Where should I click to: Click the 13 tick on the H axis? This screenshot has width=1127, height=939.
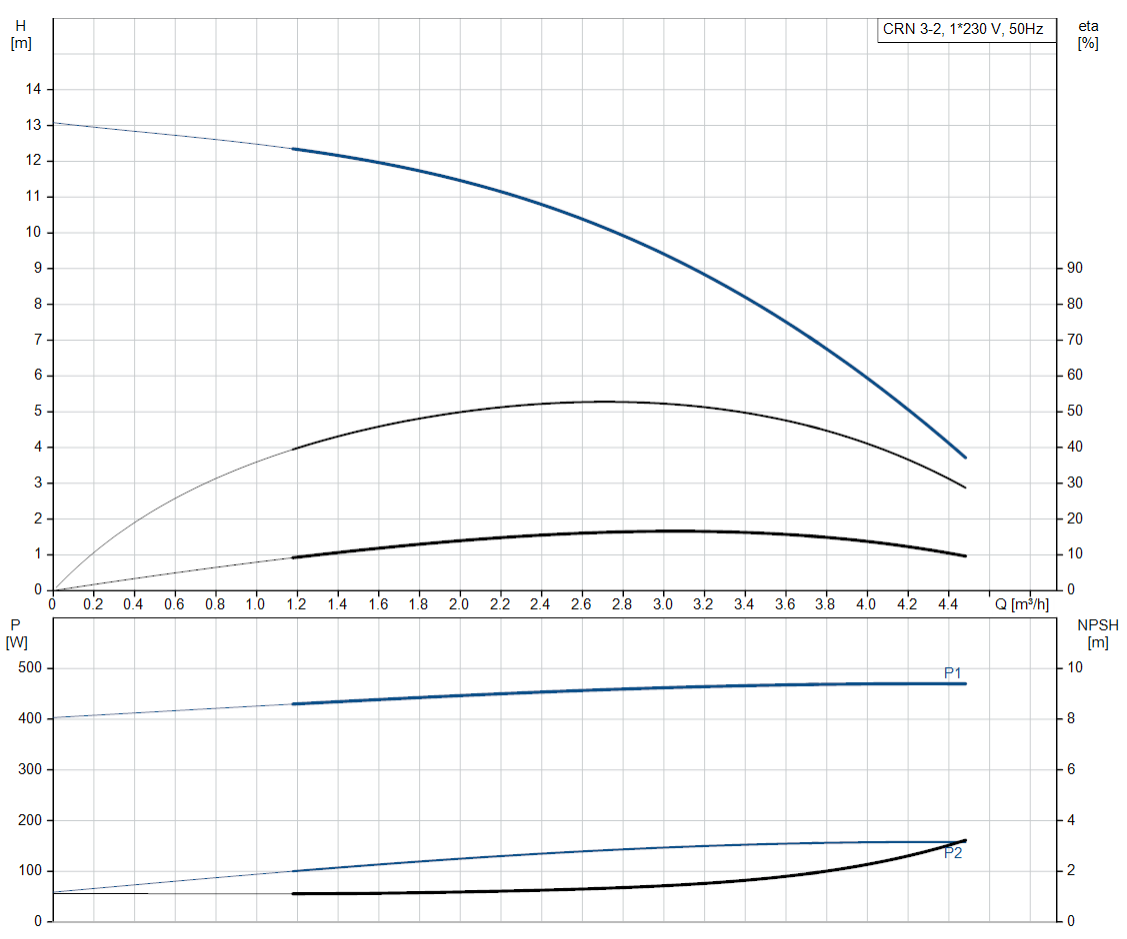(33, 125)
